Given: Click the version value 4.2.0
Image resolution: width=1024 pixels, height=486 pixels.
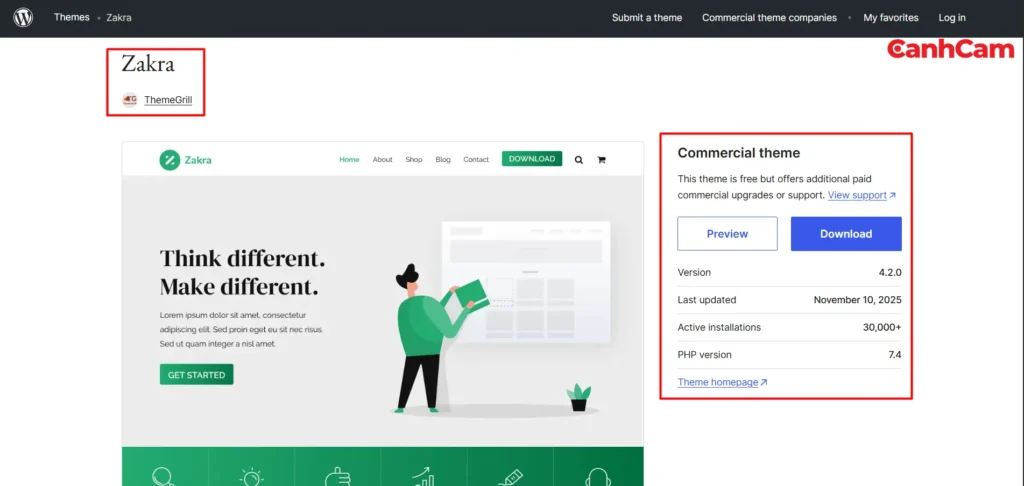Looking at the screenshot, I should 890,272.
